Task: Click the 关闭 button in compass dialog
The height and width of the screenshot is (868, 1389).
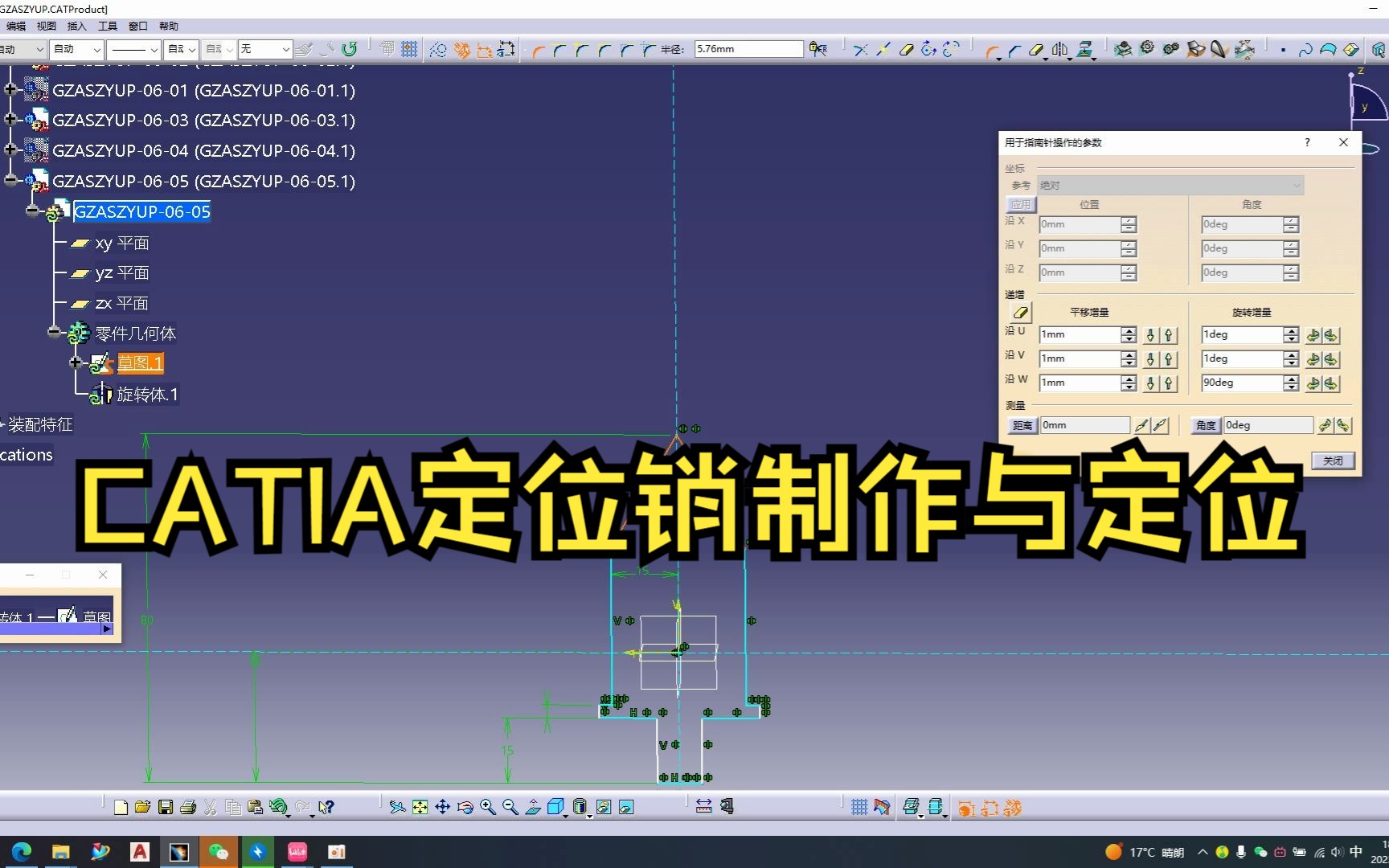Action: pos(1333,461)
